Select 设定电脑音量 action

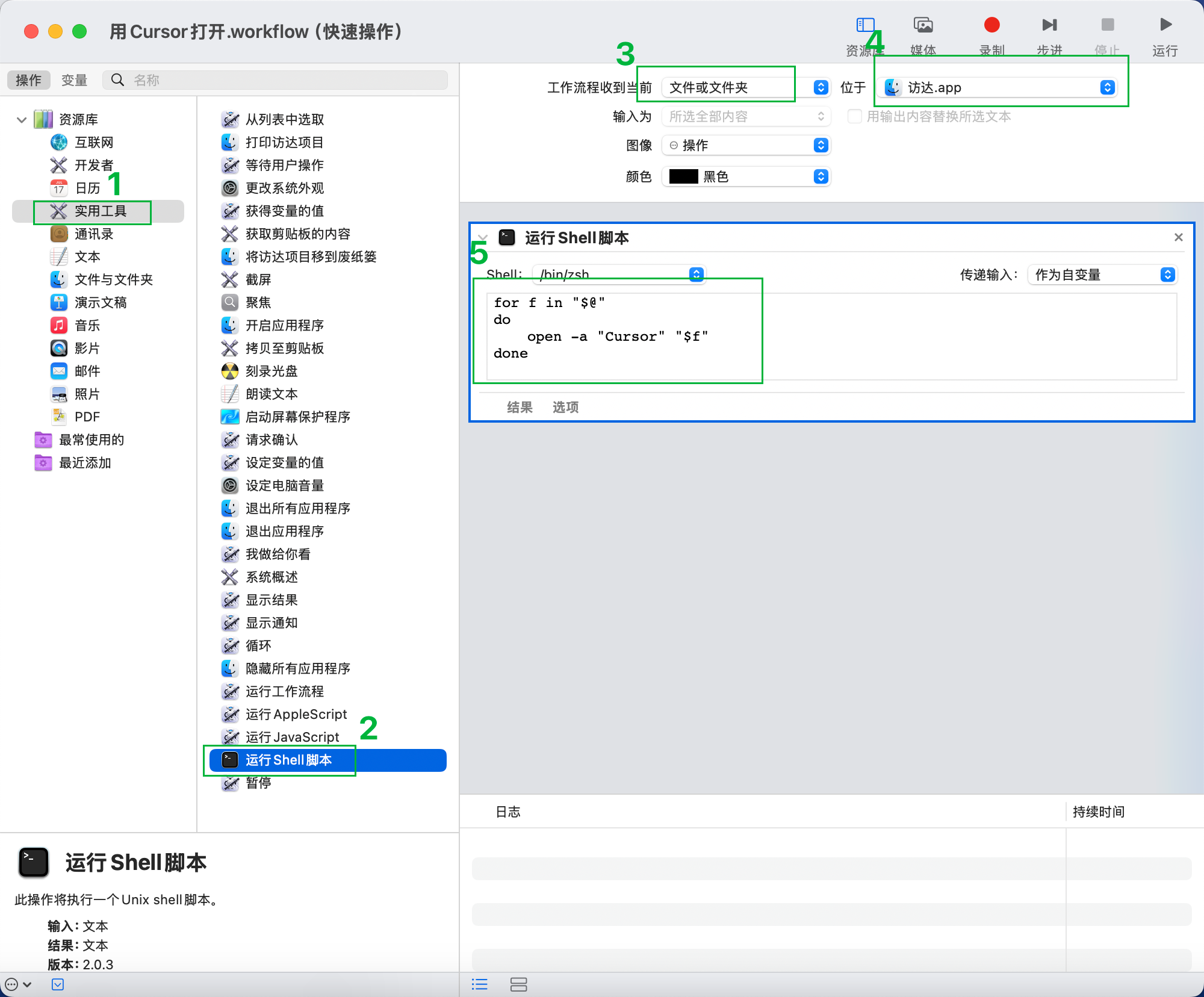pyautogui.click(x=284, y=486)
